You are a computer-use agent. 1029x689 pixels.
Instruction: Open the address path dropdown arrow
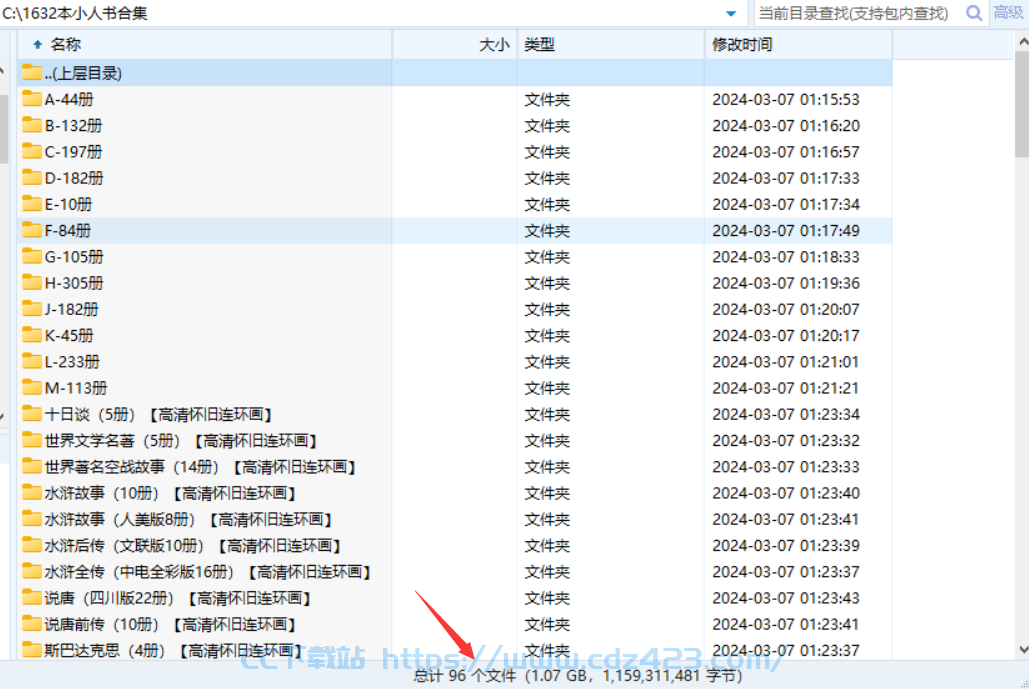pos(731,13)
